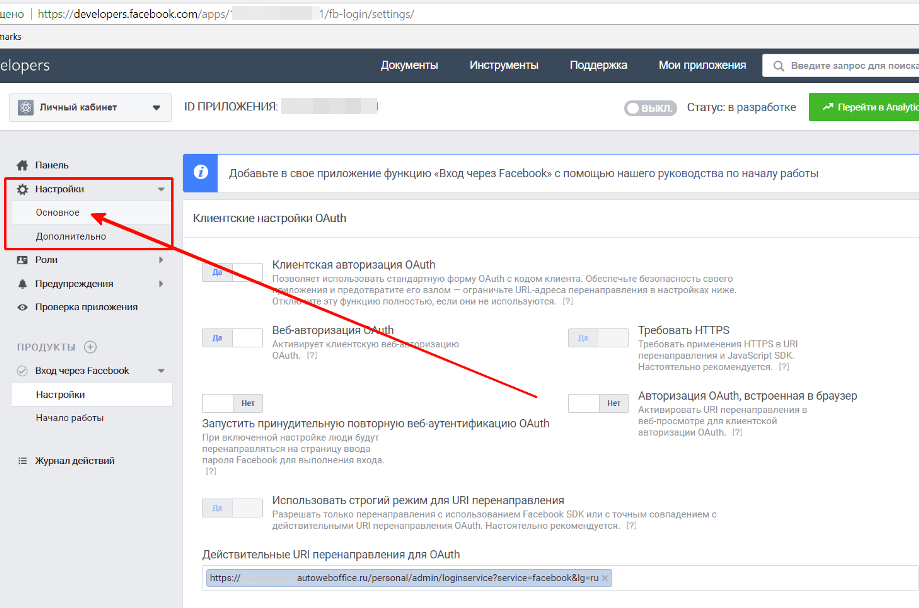Toggle Клиентская авторизация OAuth switch
919x608 pixels.
(x=232, y=273)
